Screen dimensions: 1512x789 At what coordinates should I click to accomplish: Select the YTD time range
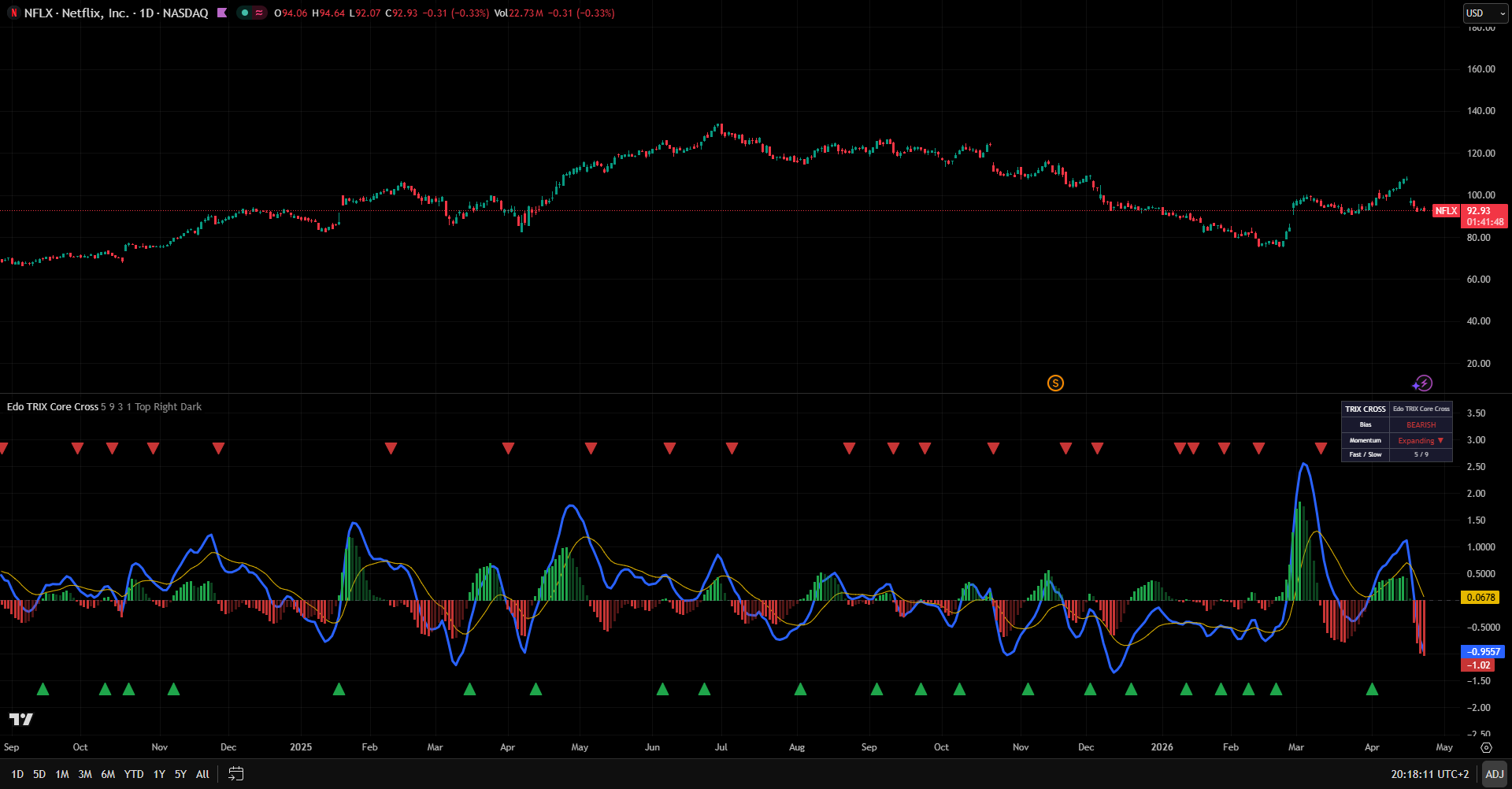click(x=134, y=774)
